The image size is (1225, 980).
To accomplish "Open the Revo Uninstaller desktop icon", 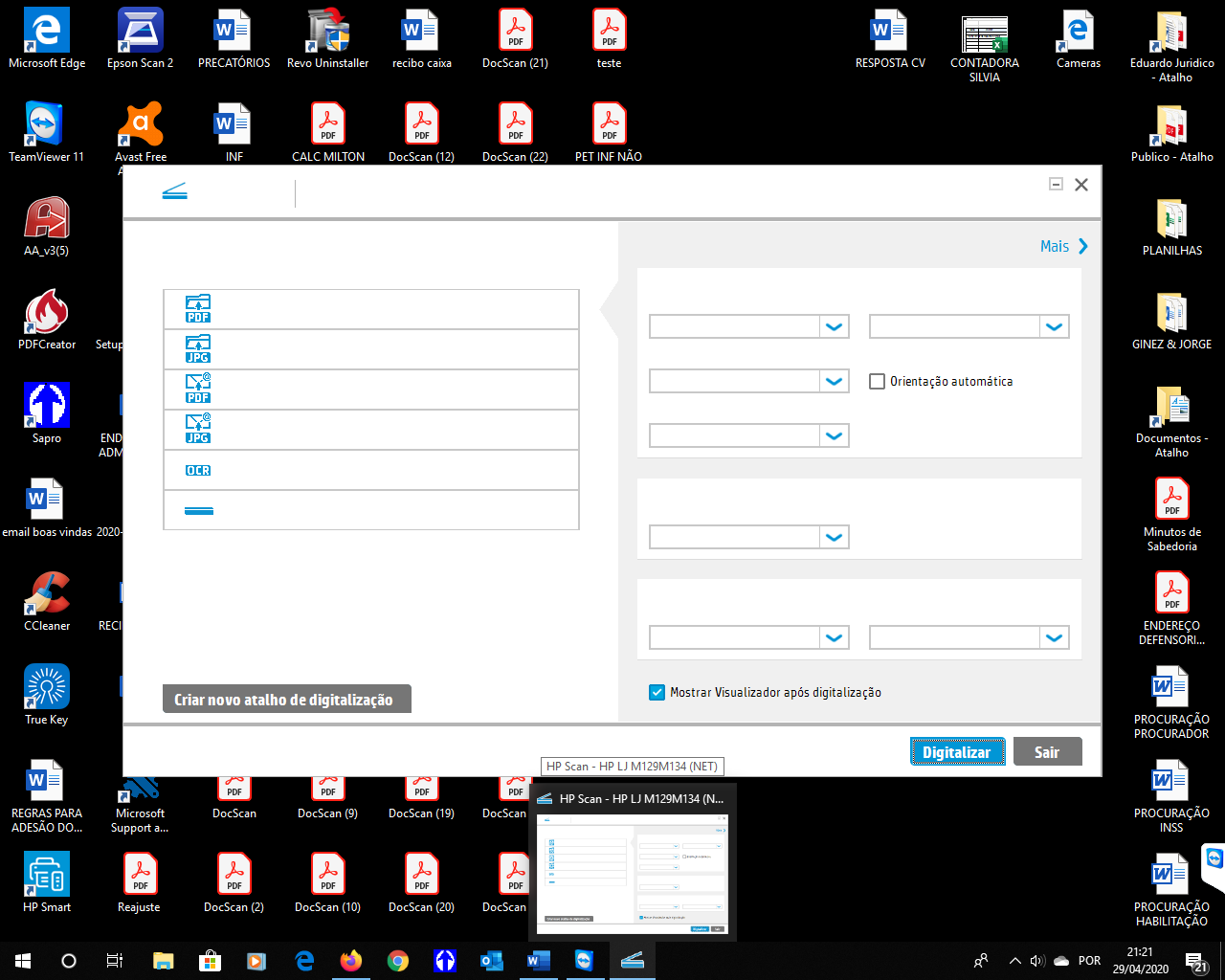I will click(328, 38).
